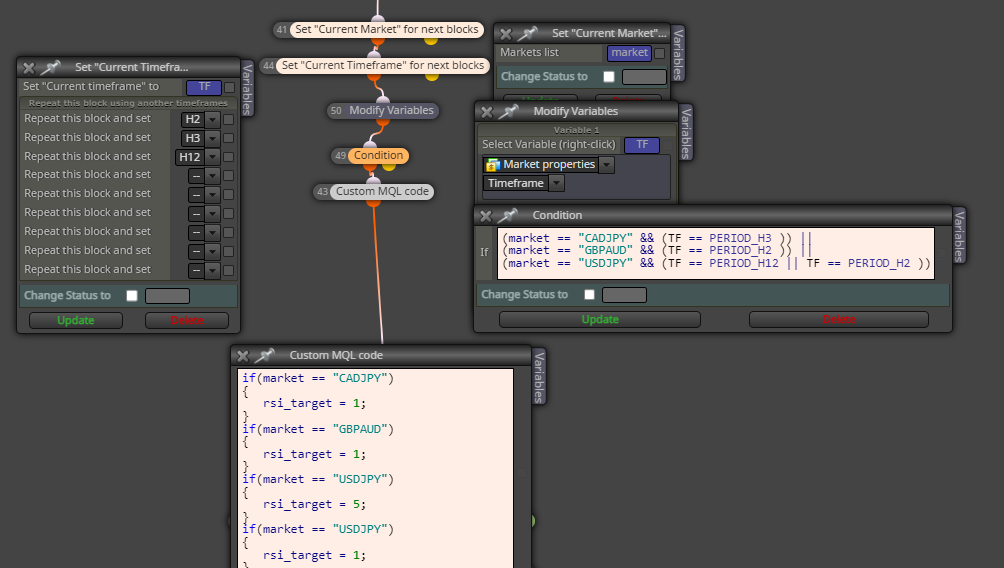Open the H2 timeframe dropdown
The image size is (1004, 568).
(x=213, y=119)
